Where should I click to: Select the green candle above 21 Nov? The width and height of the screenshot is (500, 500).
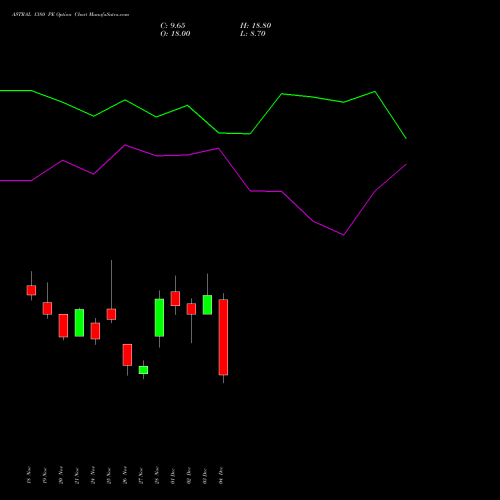(79, 323)
